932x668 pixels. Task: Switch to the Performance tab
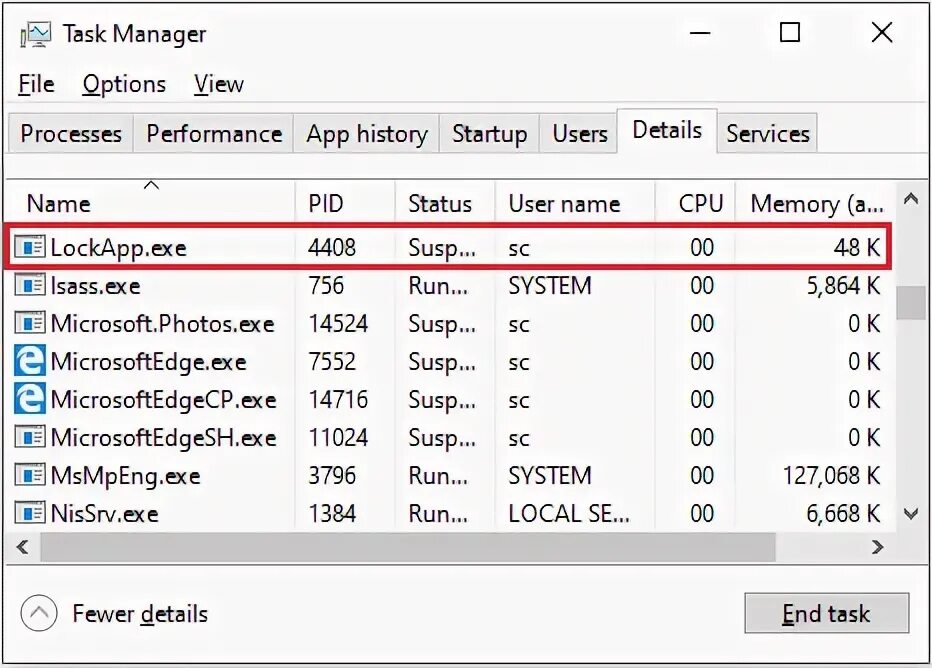click(214, 134)
